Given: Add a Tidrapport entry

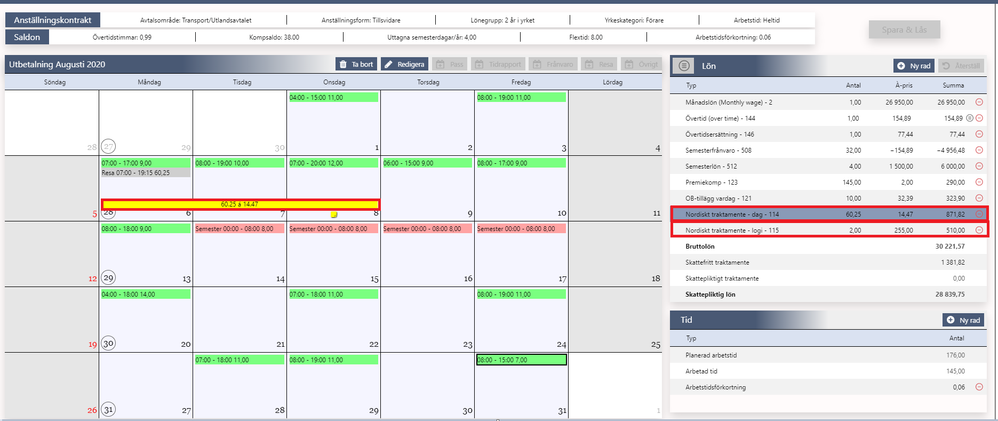Looking at the screenshot, I should point(498,64).
